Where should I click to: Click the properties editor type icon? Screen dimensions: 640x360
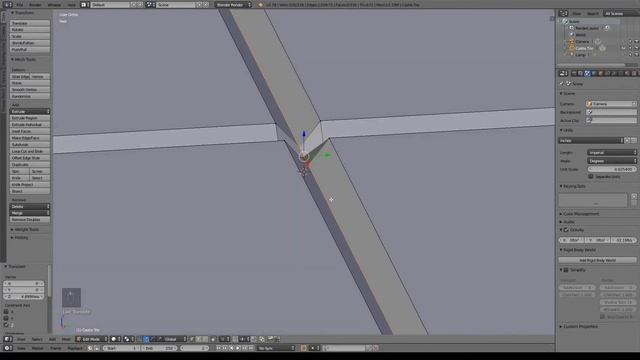click(563, 73)
